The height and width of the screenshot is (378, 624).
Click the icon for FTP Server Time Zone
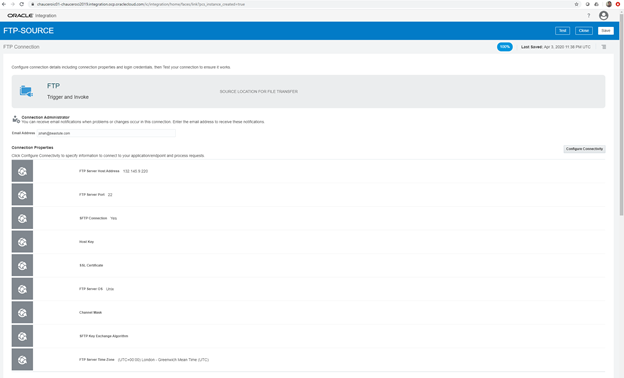pos(22,360)
